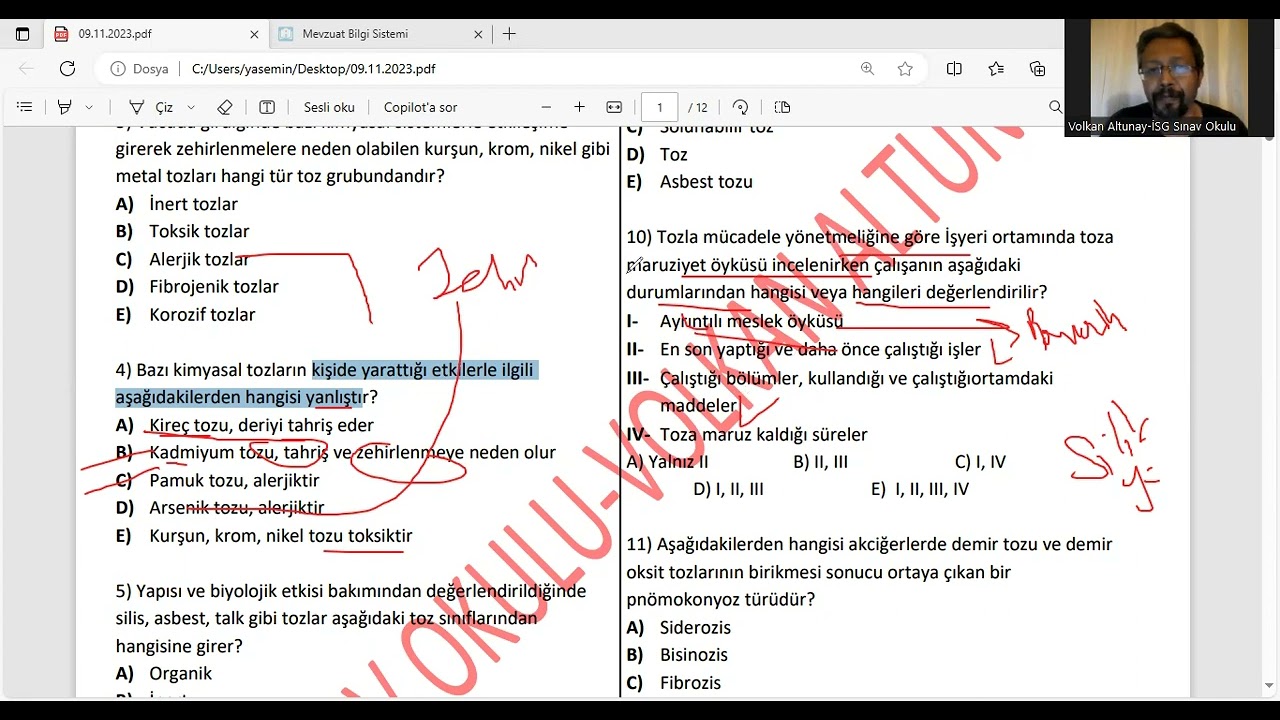Click answer 'C) I, IV'

pos(980,462)
